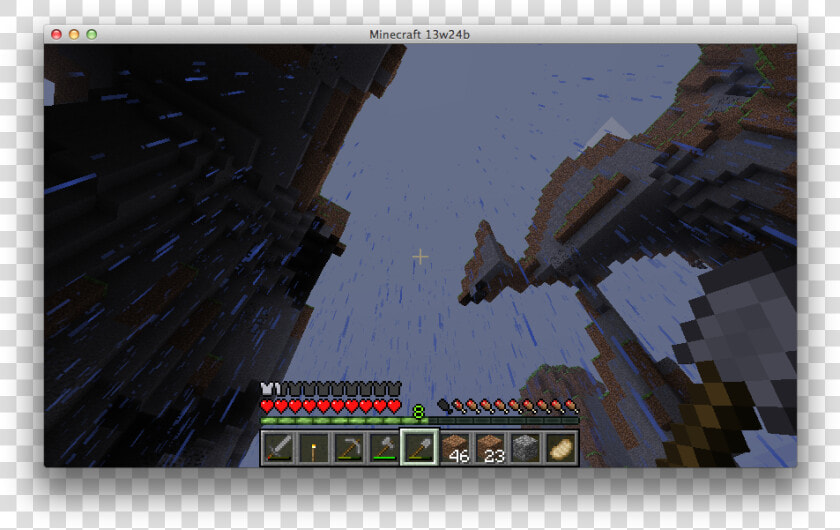Screen dimensions: 840x530
Task: Click the hunger drumsticks bar
Action: (x=508, y=406)
